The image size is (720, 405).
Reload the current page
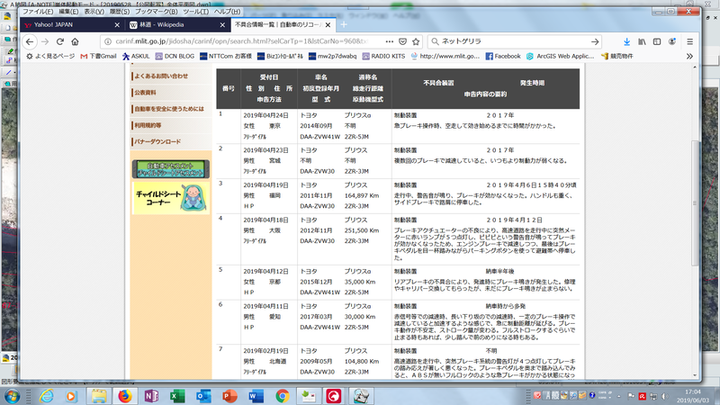tap(60, 42)
